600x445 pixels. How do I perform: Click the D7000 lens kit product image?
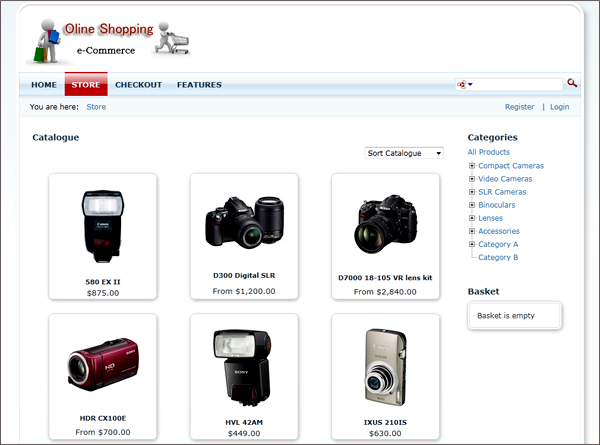point(385,223)
